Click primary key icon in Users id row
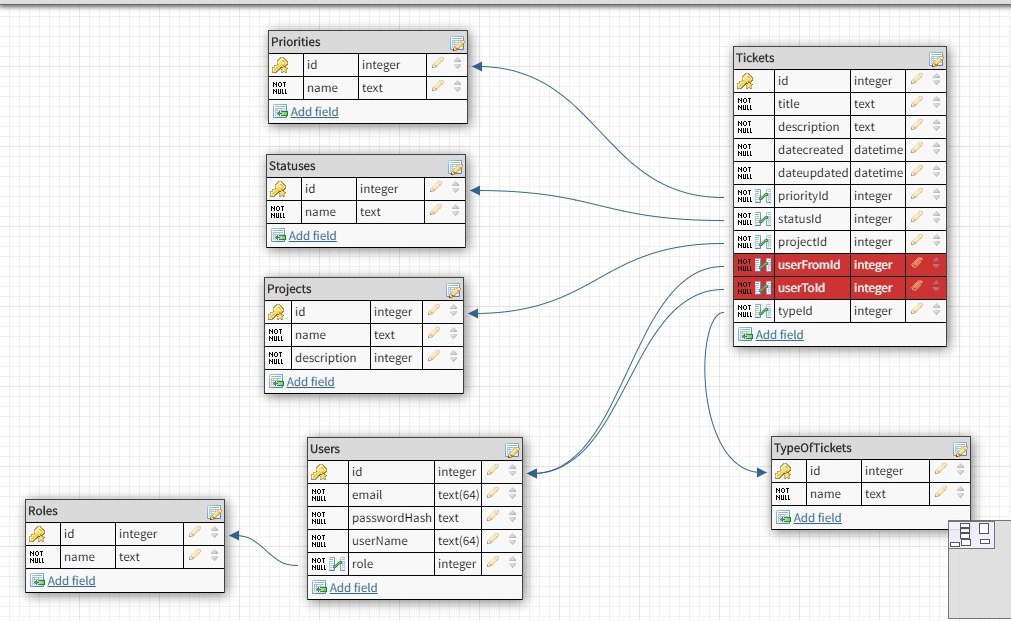Image resolution: width=1011 pixels, height=621 pixels. (319, 473)
